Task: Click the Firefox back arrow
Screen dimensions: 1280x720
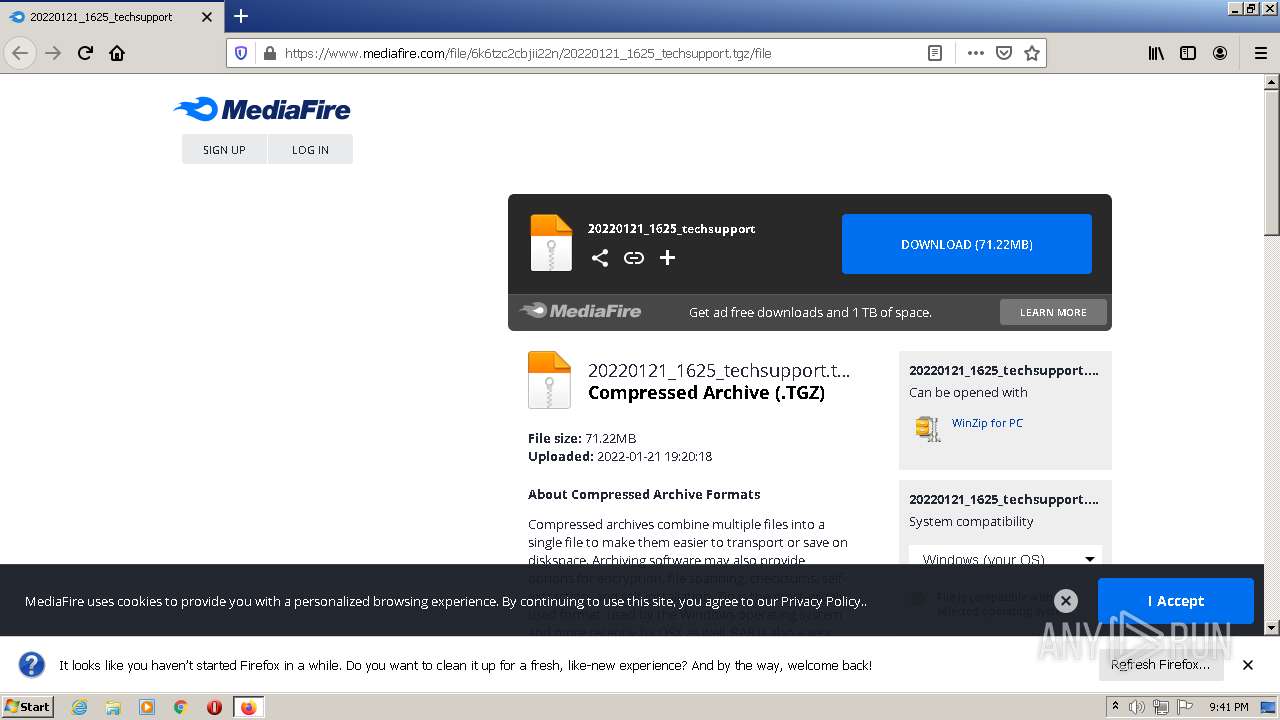Action: coord(20,53)
